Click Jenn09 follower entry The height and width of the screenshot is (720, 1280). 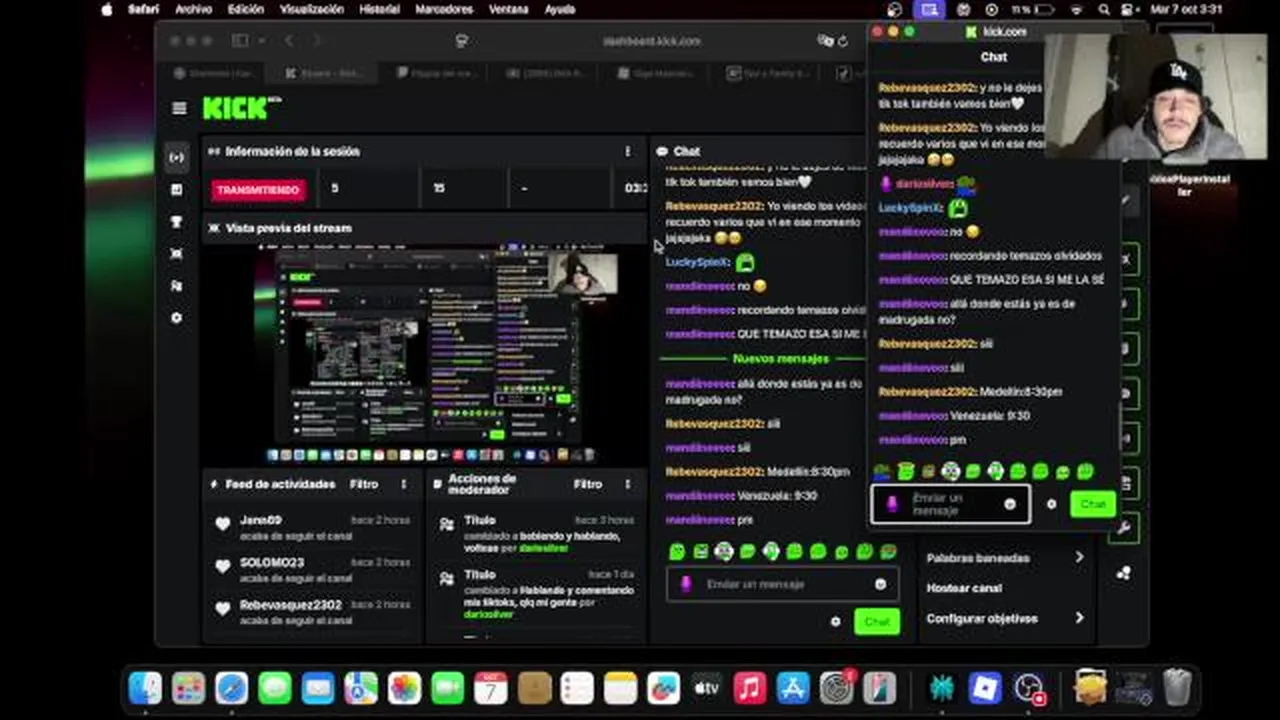pyautogui.click(x=312, y=527)
